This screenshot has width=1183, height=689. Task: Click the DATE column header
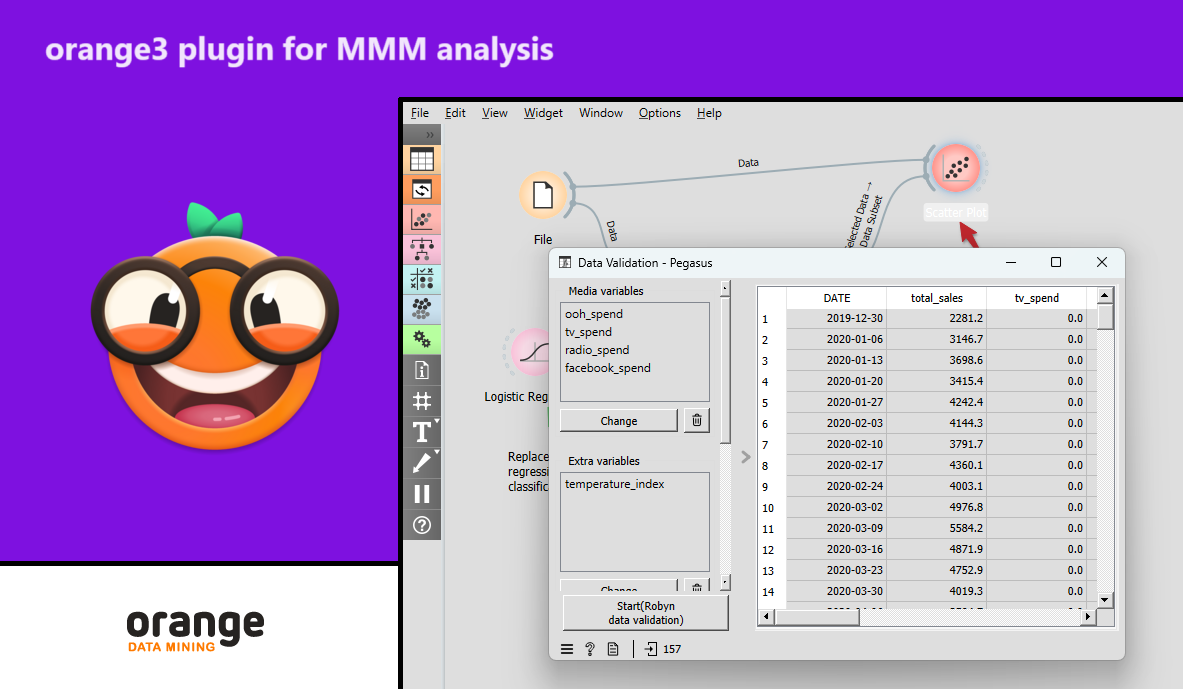pos(837,298)
